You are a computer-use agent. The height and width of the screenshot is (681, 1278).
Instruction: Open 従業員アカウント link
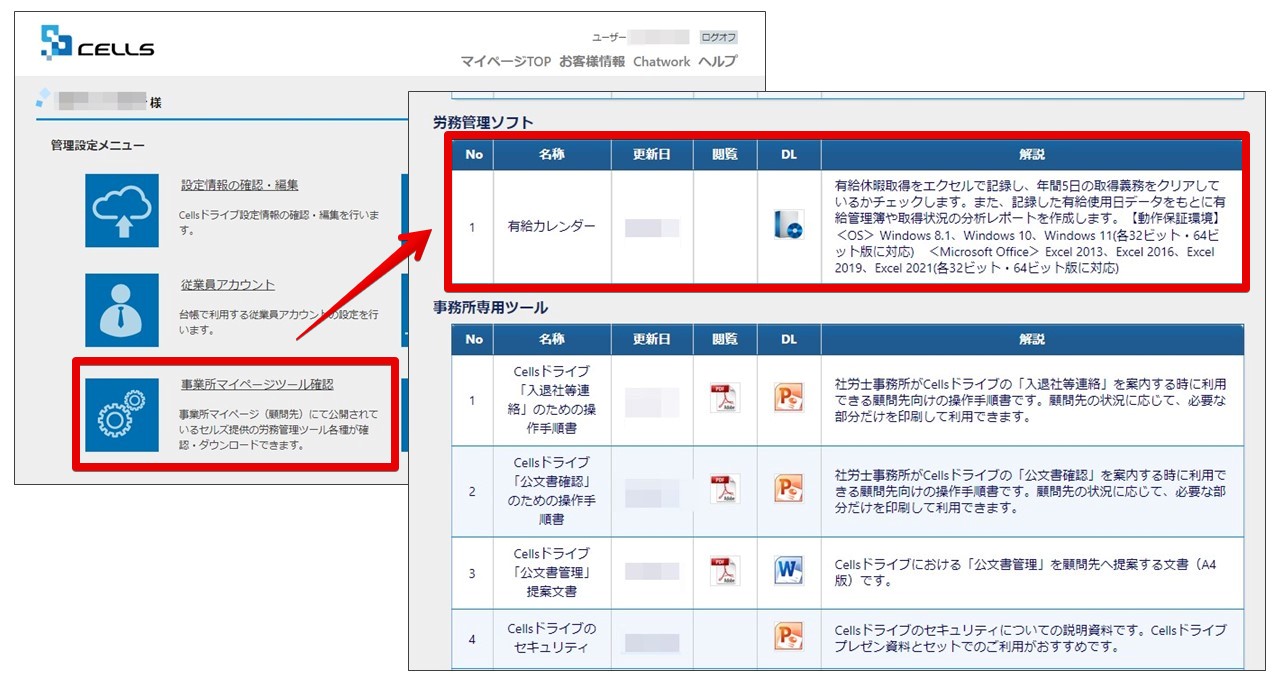click(227, 285)
